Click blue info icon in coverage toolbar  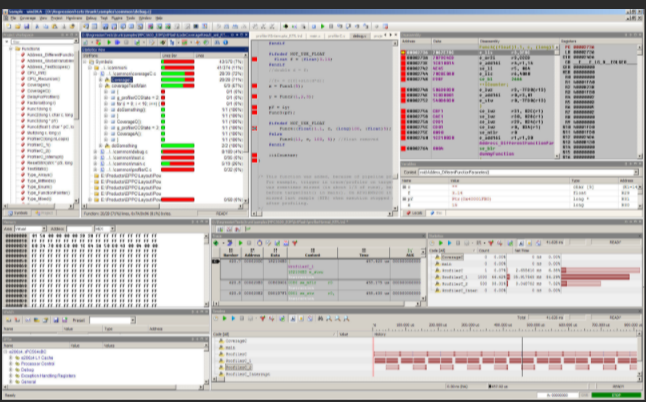coord(225,42)
